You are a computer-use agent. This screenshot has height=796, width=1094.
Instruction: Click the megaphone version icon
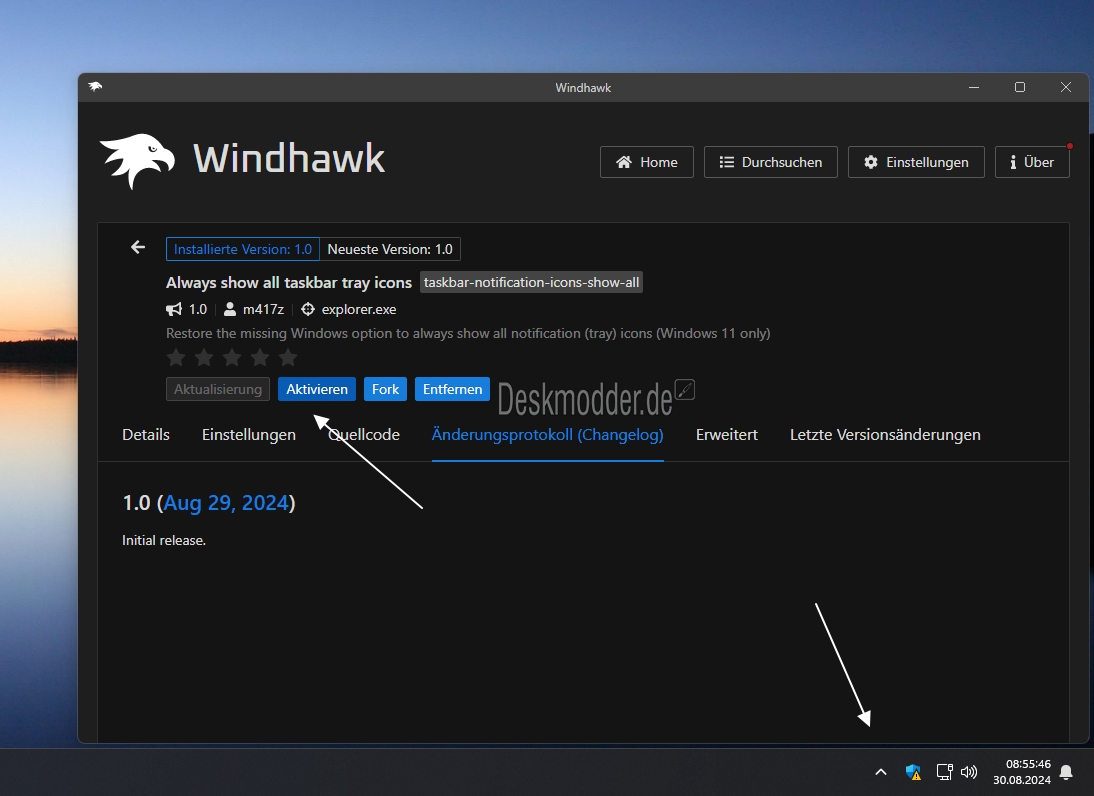pyautogui.click(x=174, y=309)
